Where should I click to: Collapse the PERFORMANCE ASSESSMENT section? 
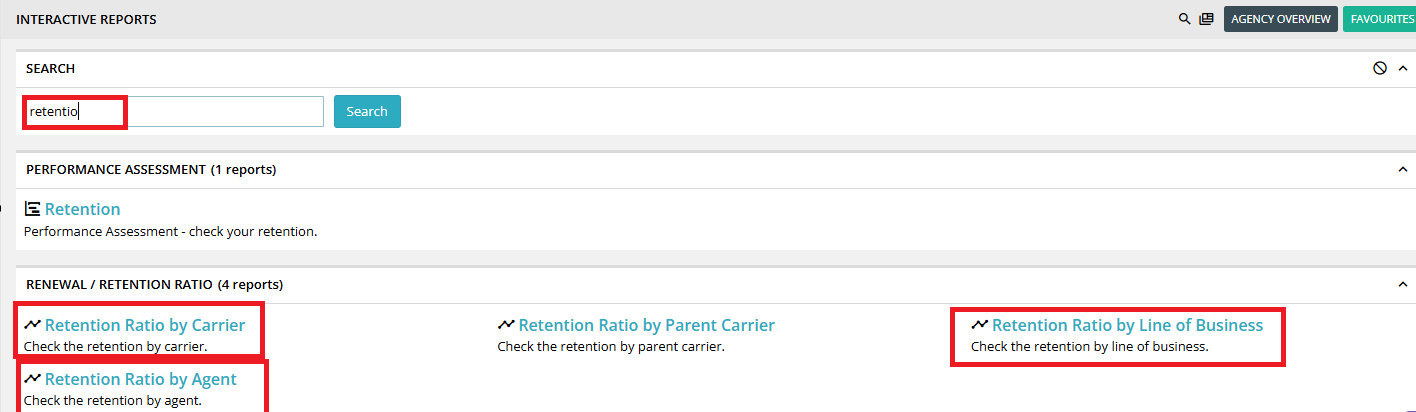1402,169
